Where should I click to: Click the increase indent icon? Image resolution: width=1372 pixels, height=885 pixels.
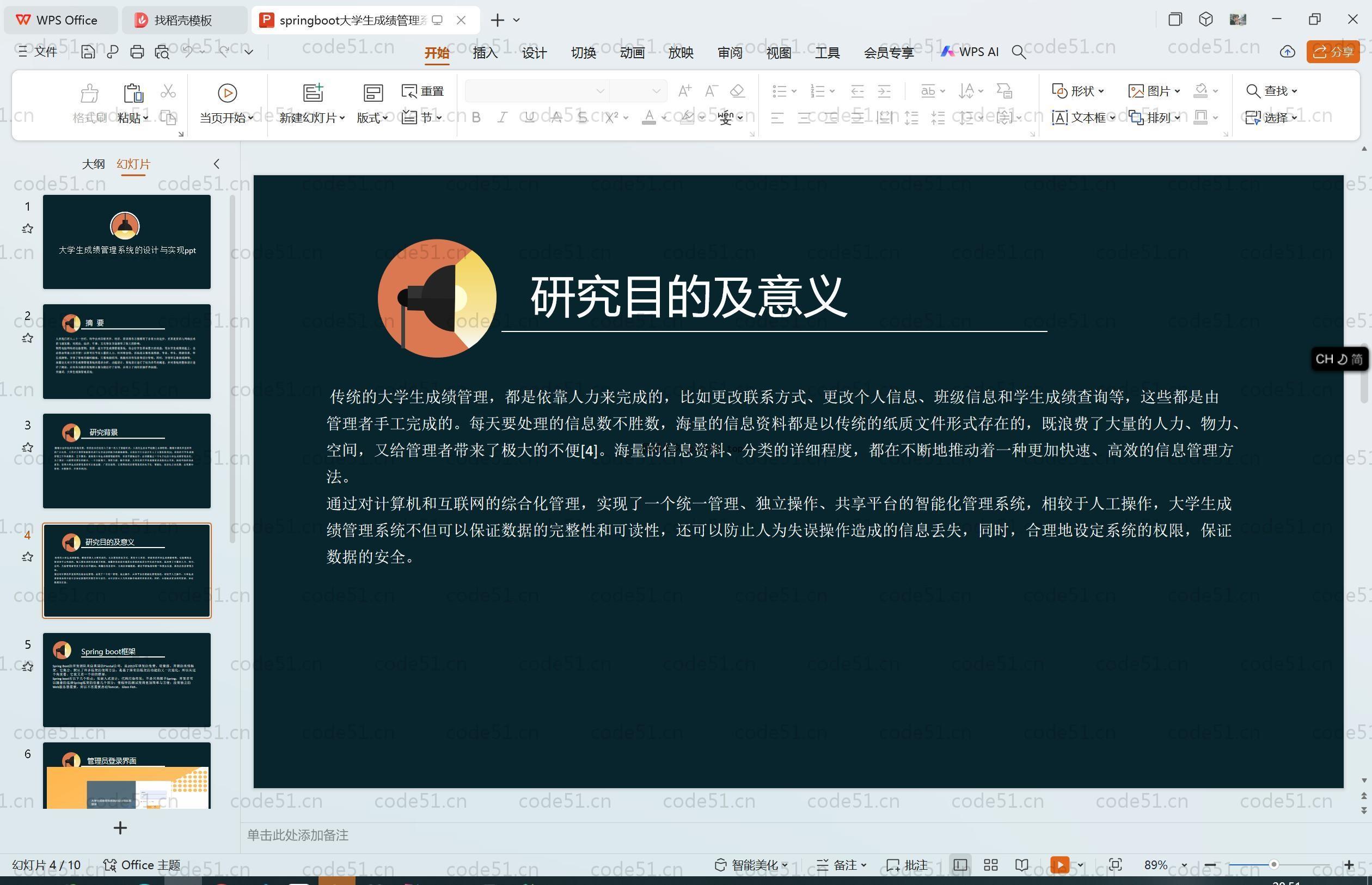885,91
